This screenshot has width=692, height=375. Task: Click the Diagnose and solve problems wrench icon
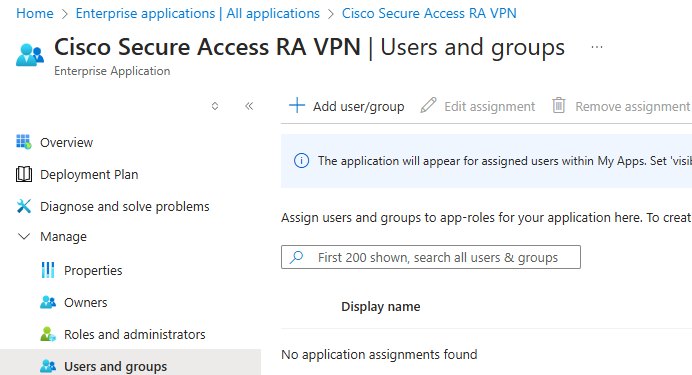point(24,206)
